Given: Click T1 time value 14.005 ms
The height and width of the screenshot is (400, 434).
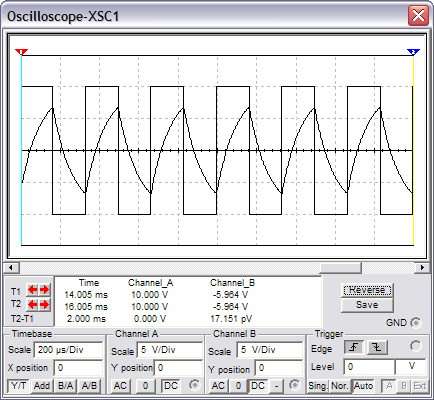Looking at the screenshot, I should (86, 295).
